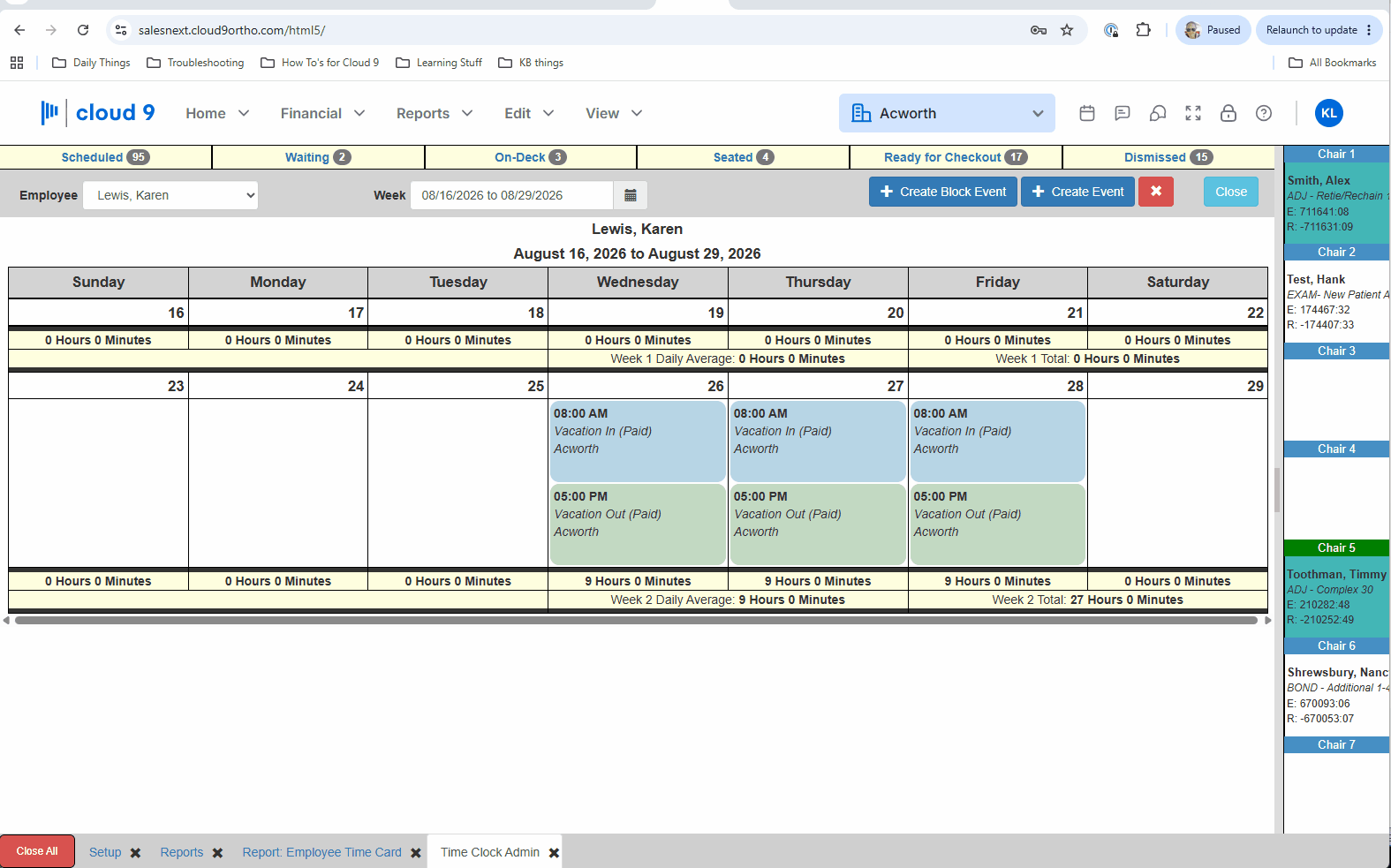This screenshot has height=868, width=1391.
Task: Click the Create Block Event button
Action: (x=943, y=192)
